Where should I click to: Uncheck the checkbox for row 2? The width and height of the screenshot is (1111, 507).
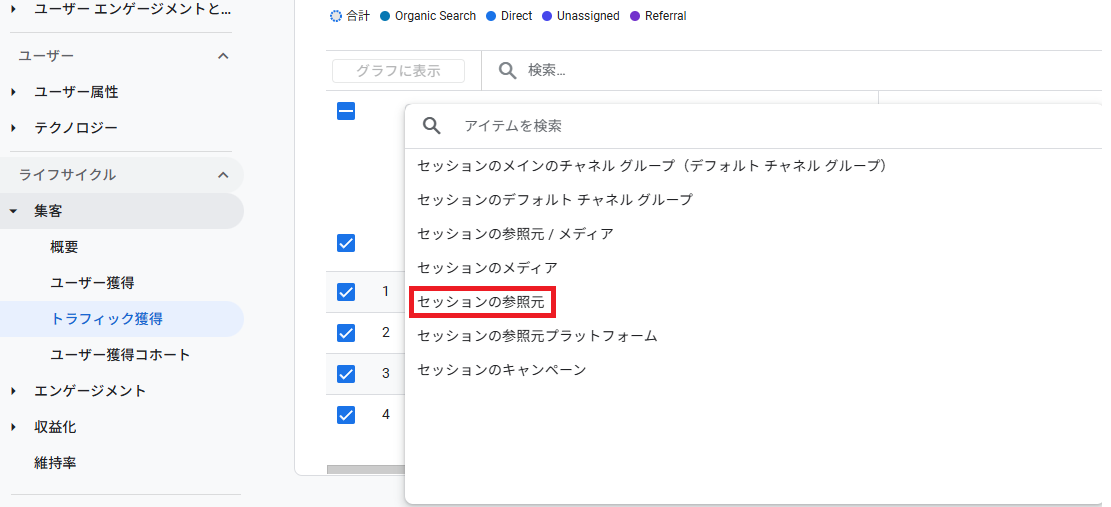(x=346, y=332)
